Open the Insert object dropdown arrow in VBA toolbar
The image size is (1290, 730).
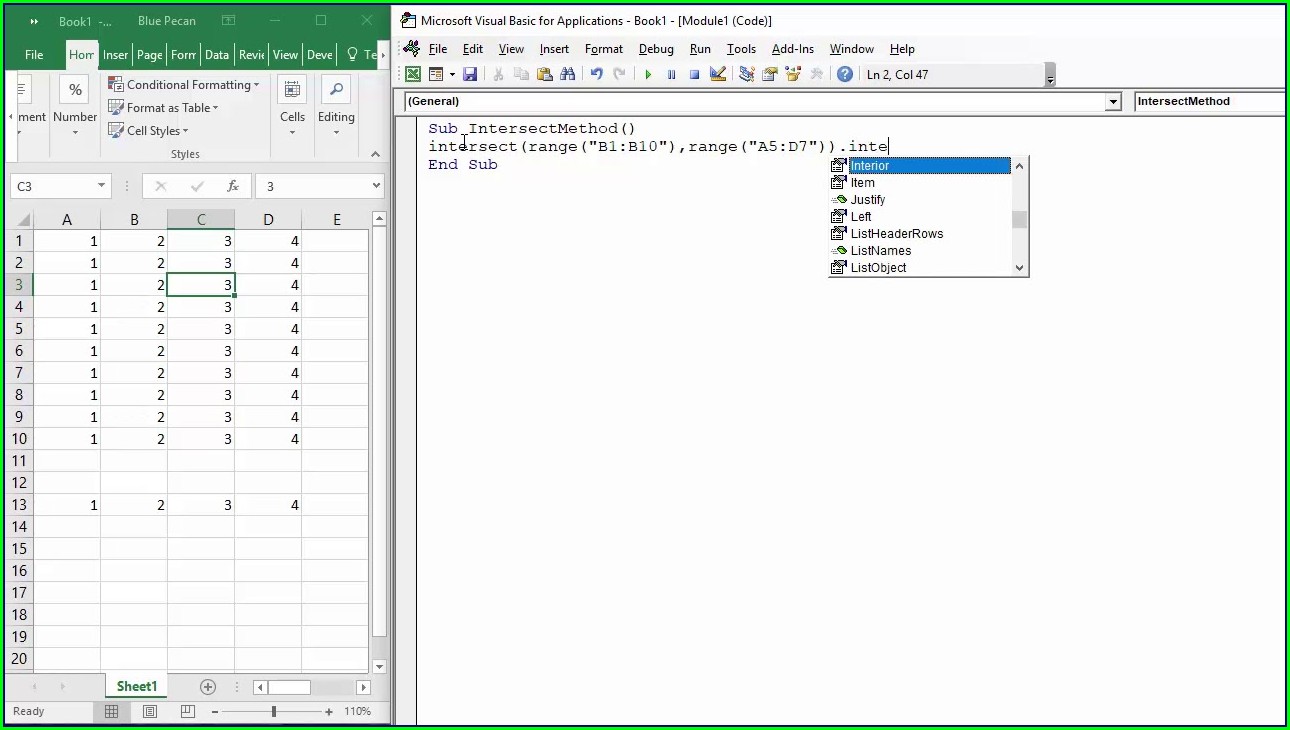click(x=452, y=74)
